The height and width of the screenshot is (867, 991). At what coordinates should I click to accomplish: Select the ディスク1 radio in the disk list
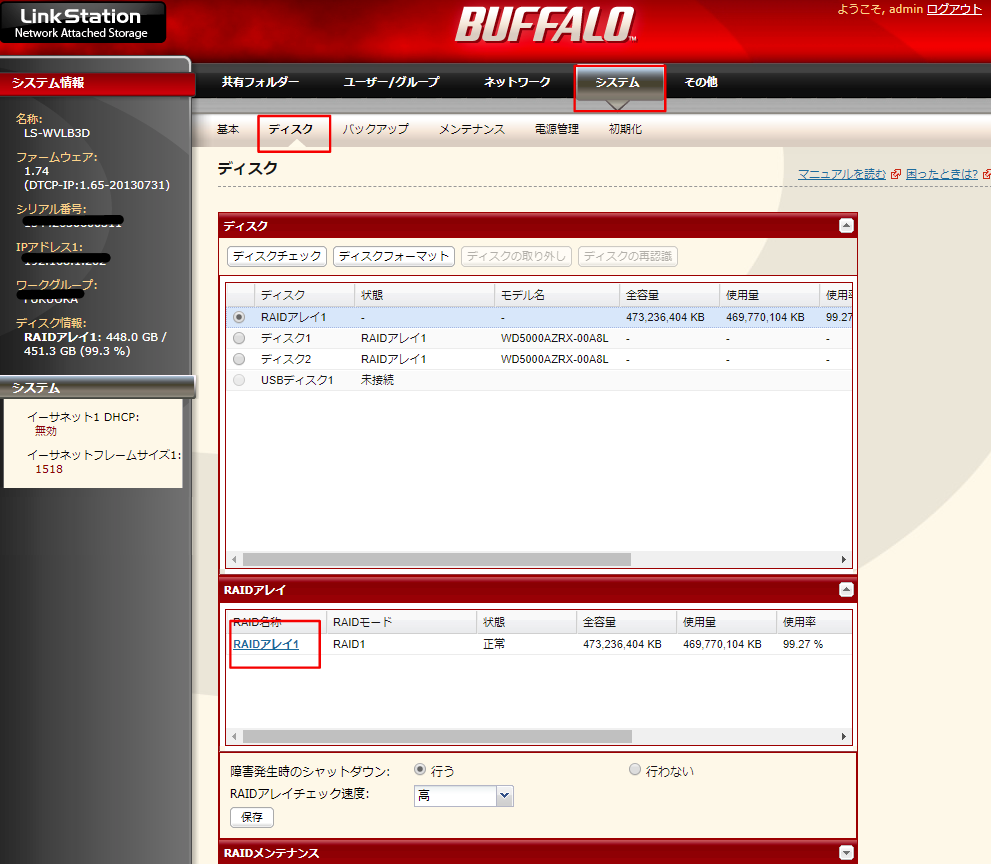coord(237,337)
